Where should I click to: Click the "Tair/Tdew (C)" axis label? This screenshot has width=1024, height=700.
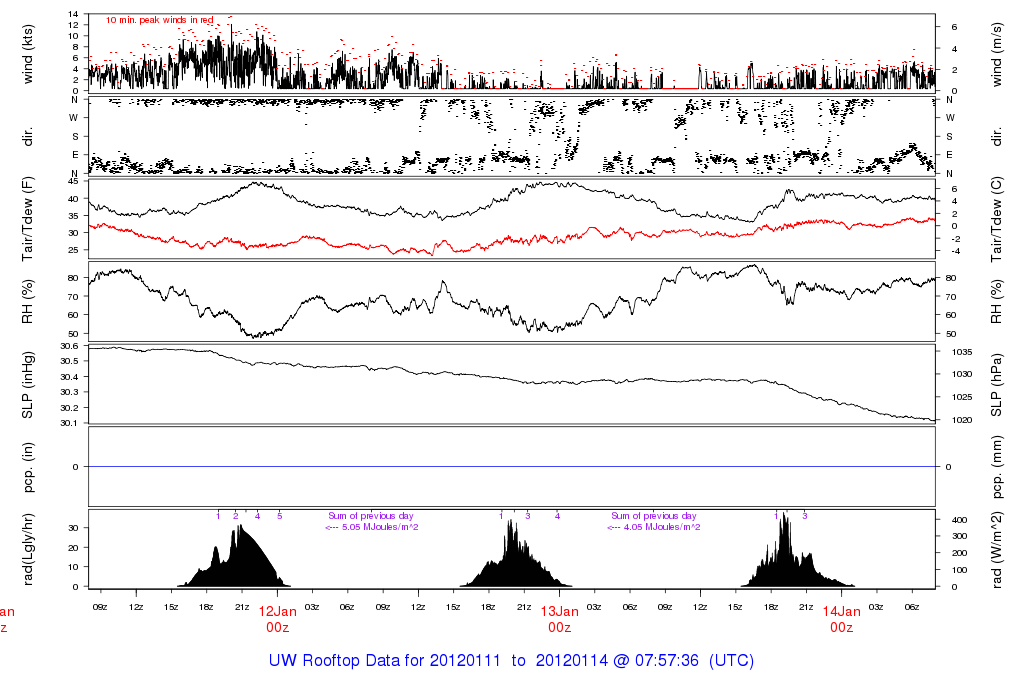tap(997, 219)
